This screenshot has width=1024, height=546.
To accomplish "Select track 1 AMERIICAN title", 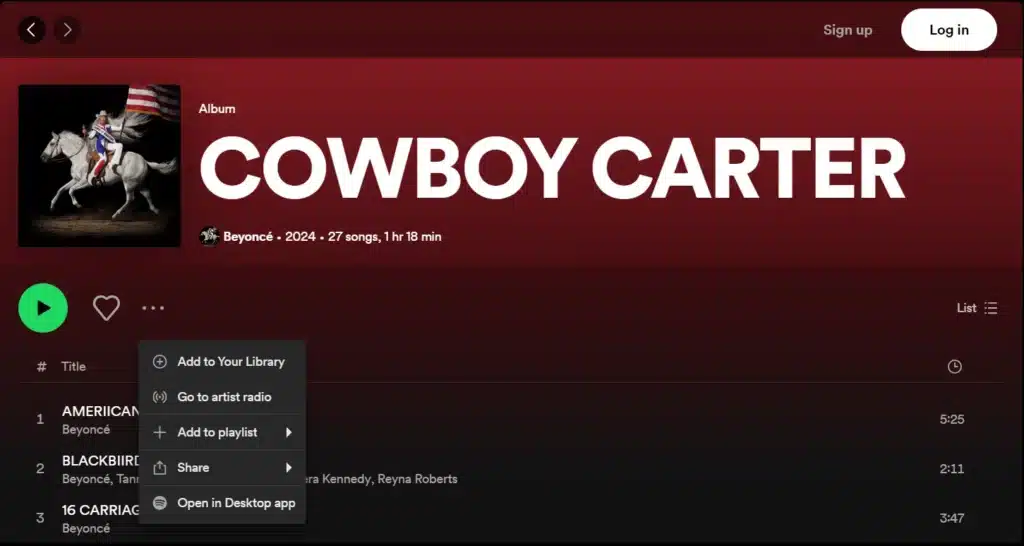I will coord(101,411).
